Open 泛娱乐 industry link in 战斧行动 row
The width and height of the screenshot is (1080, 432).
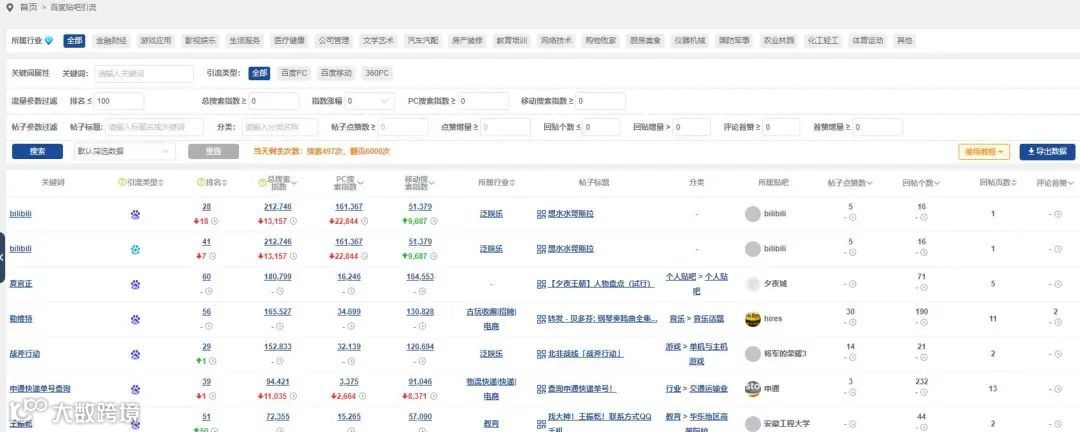click(491, 354)
